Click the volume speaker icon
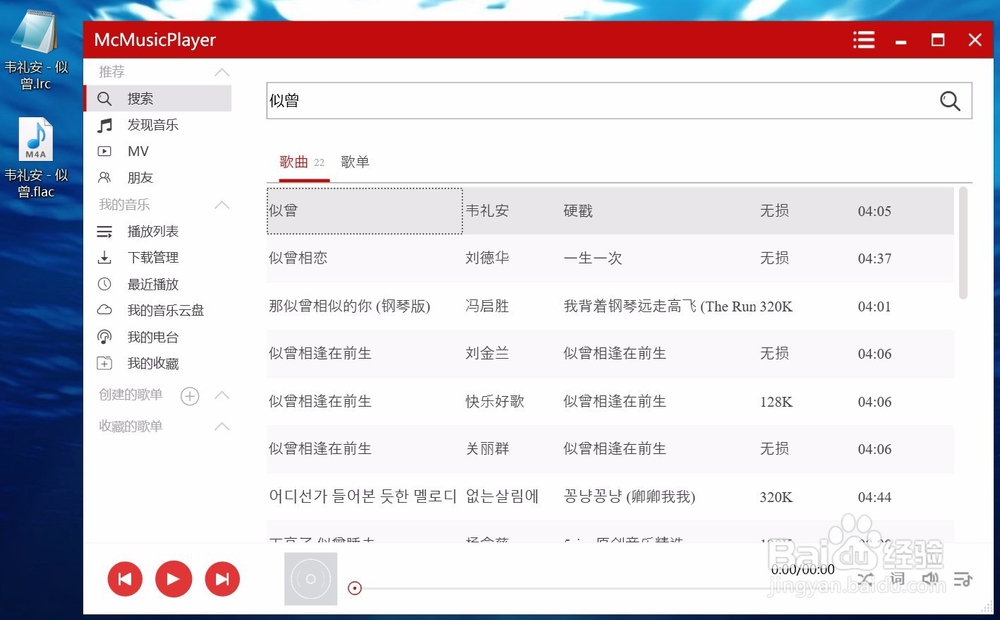 tap(930, 579)
